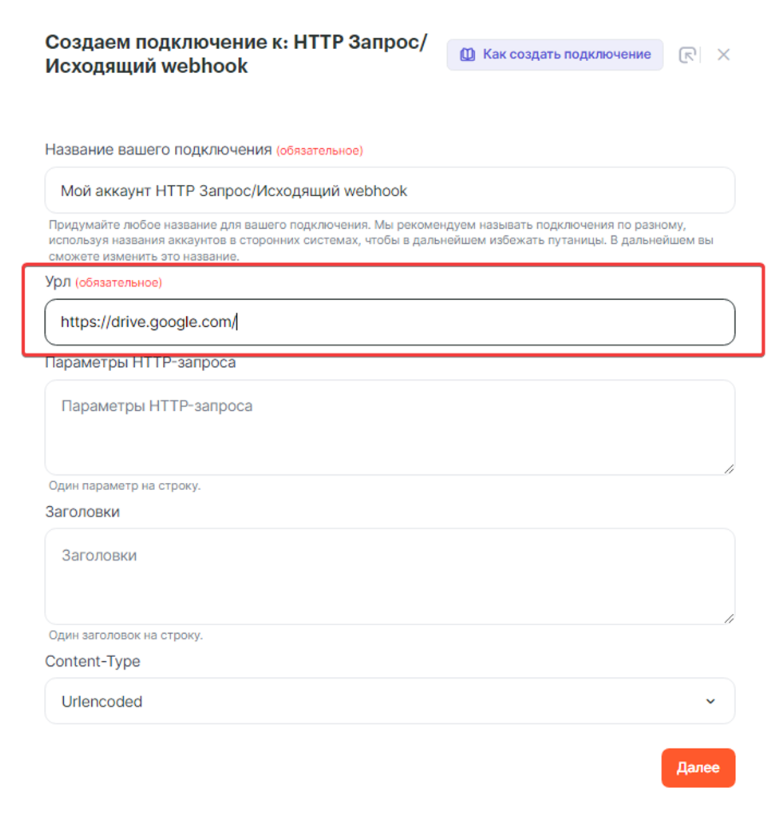The image size is (773, 815).
Task: Click the Урл field containing drive.google.com
Action: click(x=390, y=322)
